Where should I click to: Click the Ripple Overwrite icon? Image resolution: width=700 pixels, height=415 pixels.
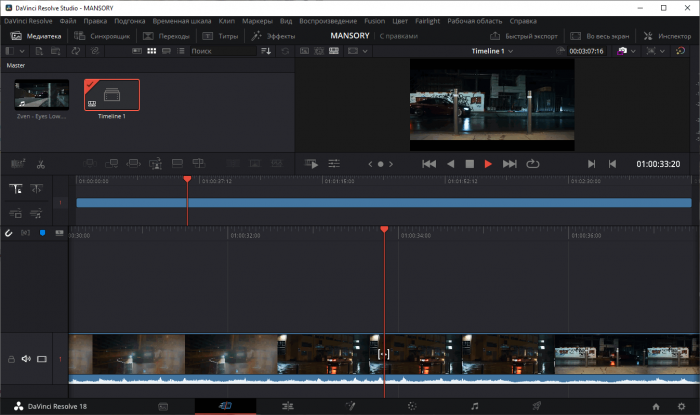coord(133,164)
